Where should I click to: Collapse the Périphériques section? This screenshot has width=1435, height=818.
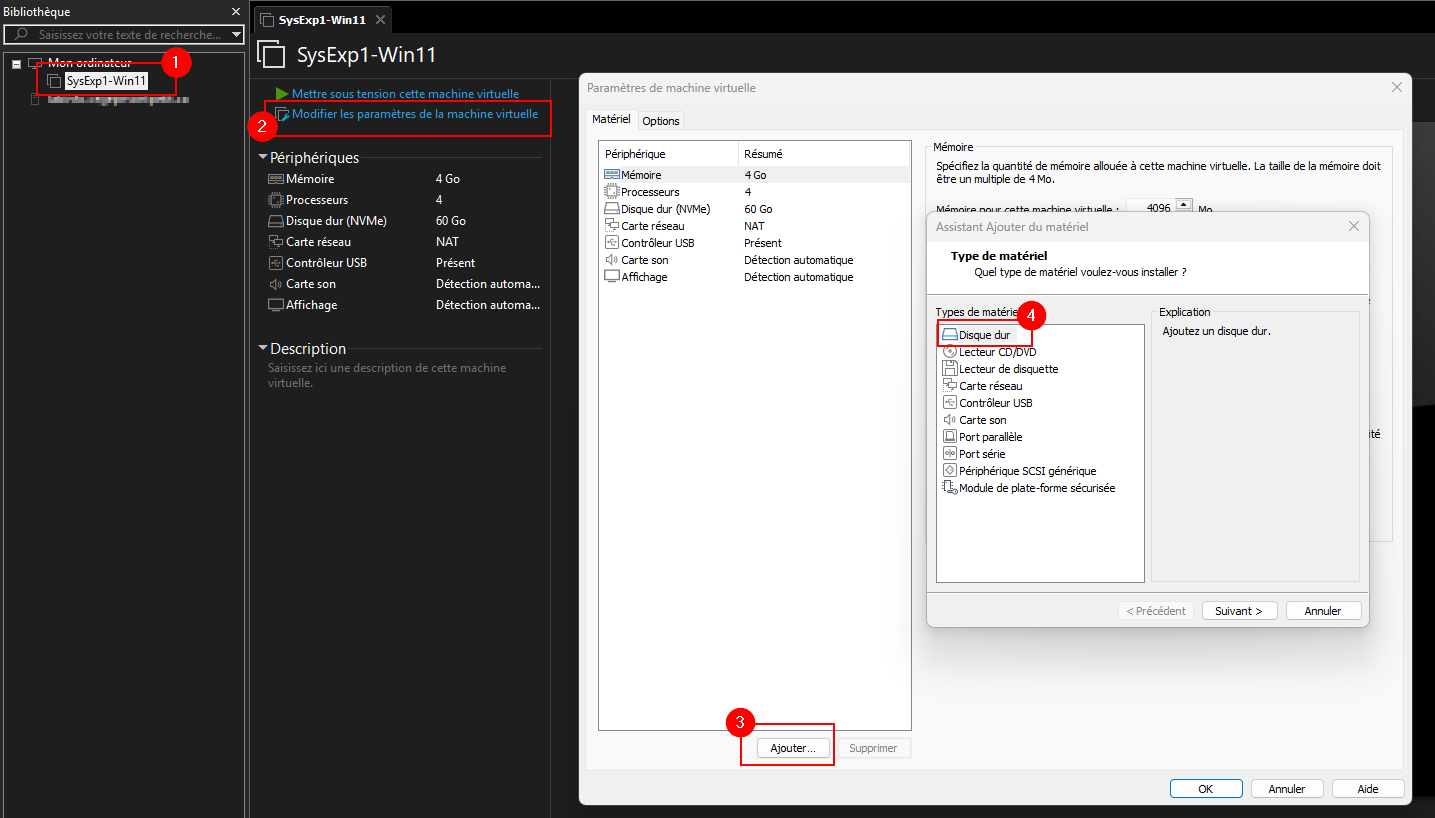tap(263, 157)
